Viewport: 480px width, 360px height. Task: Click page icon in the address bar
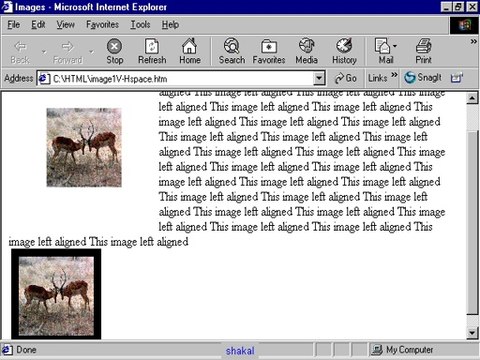43,79
